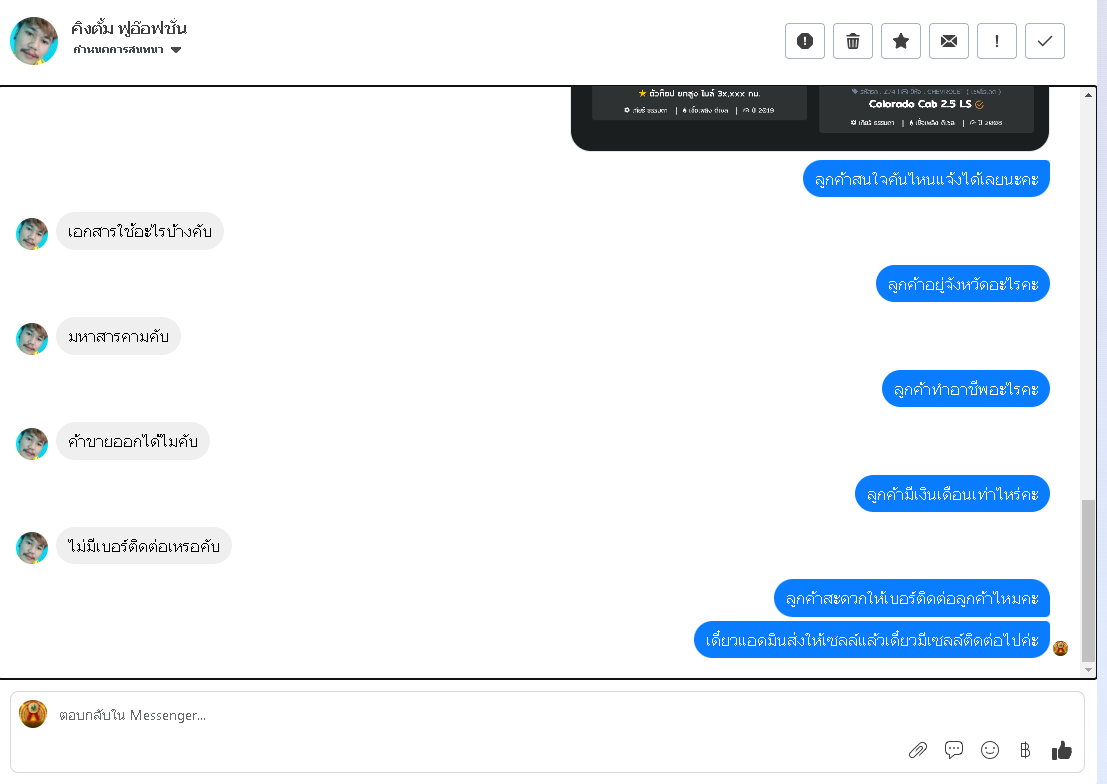Click scrollbar up arrow in chat
Screen dimensions: 1107x784
[x=1088, y=95]
